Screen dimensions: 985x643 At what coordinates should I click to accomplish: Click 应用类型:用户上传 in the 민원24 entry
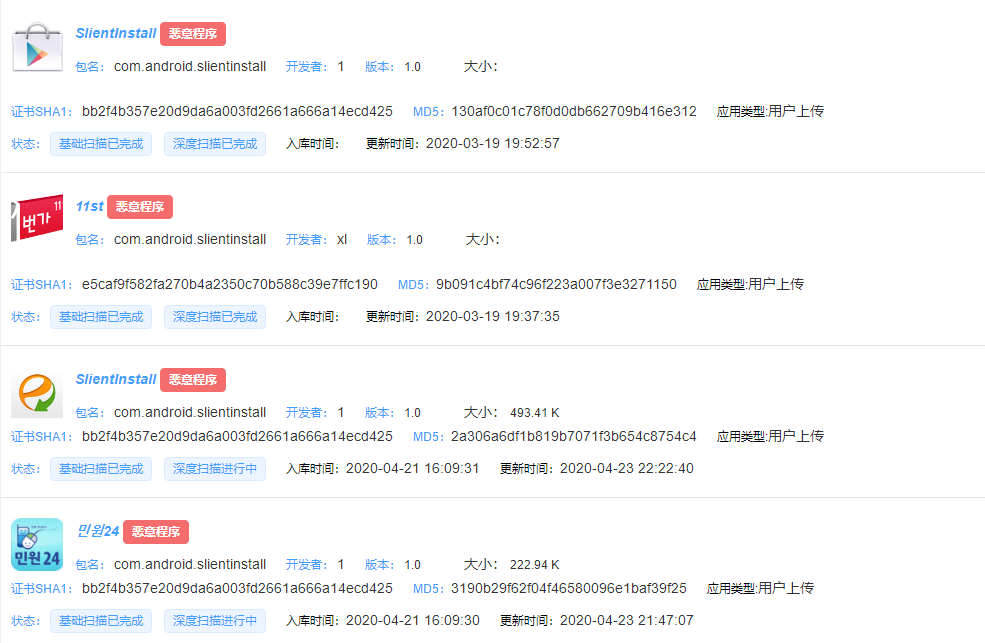[x=760, y=588]
